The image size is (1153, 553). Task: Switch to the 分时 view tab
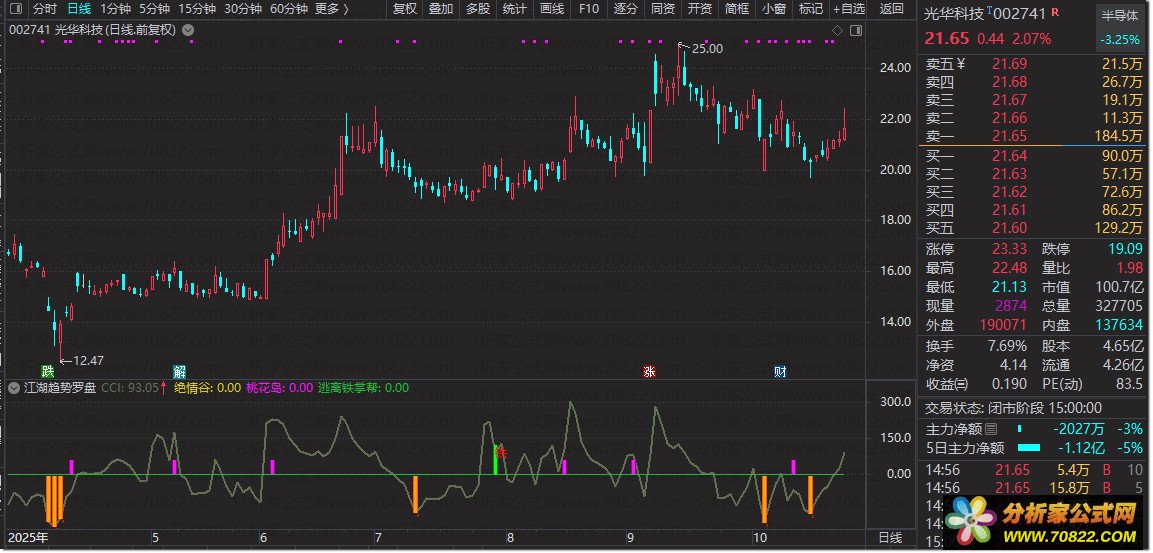[45, 9]
